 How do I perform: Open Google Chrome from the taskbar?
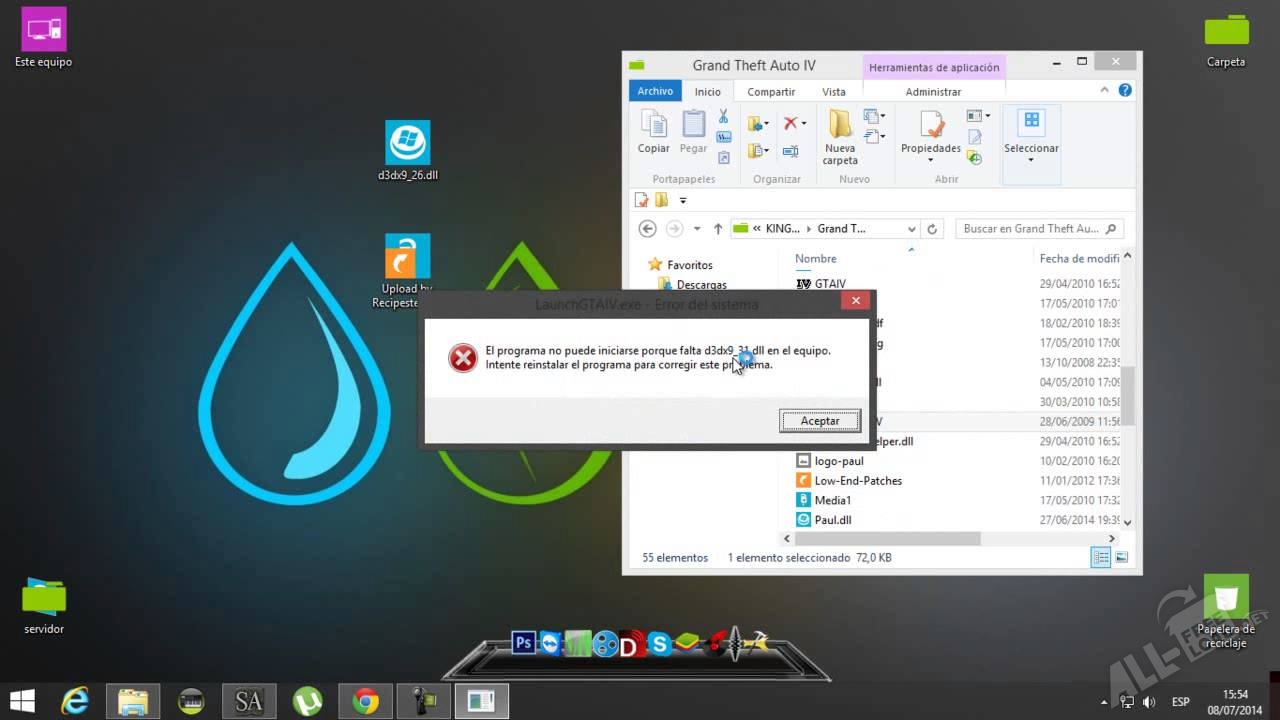click(365, 702)
